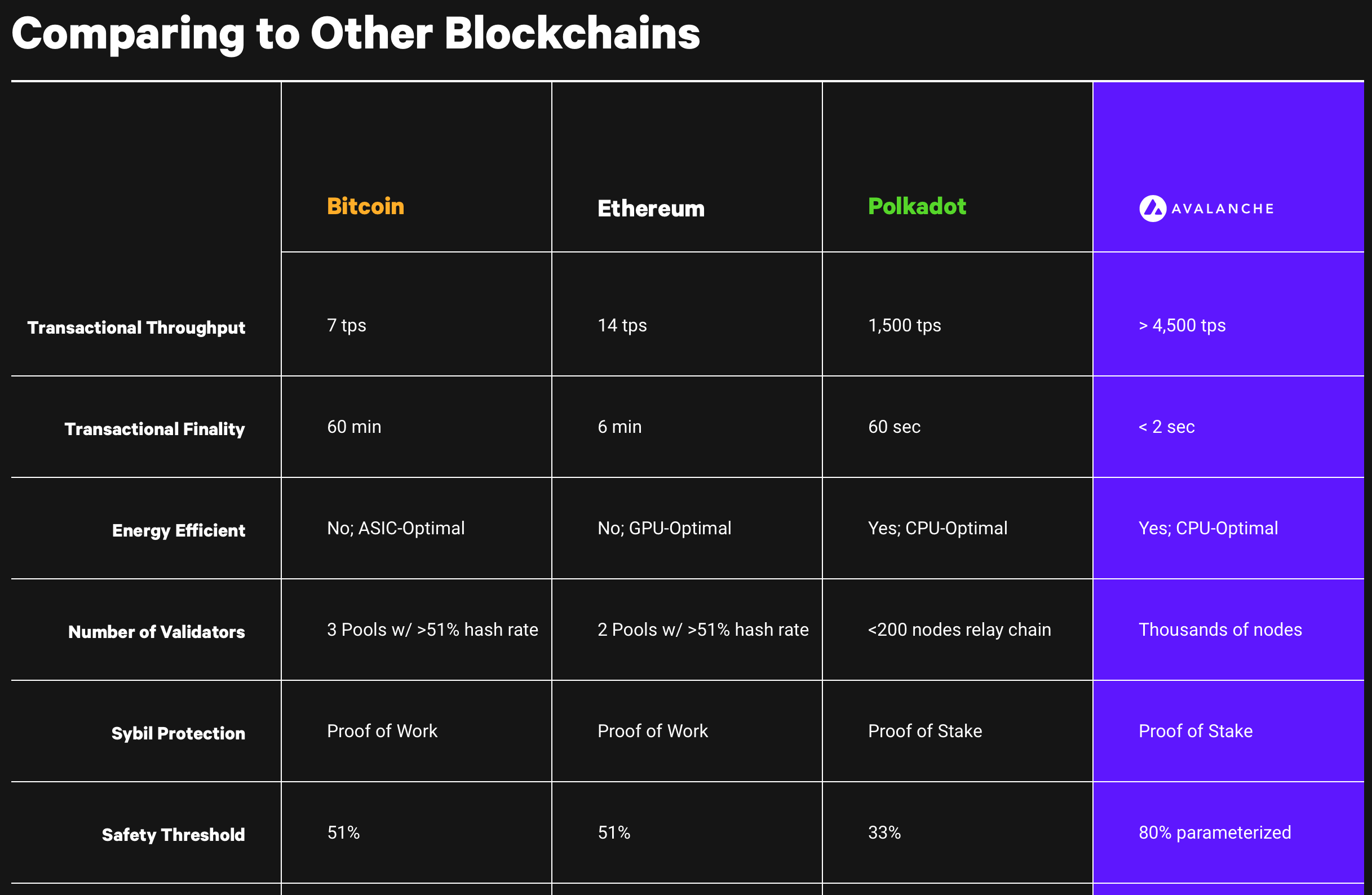
Task: Select the Safety Threshold row label
Action: (173, 835)
